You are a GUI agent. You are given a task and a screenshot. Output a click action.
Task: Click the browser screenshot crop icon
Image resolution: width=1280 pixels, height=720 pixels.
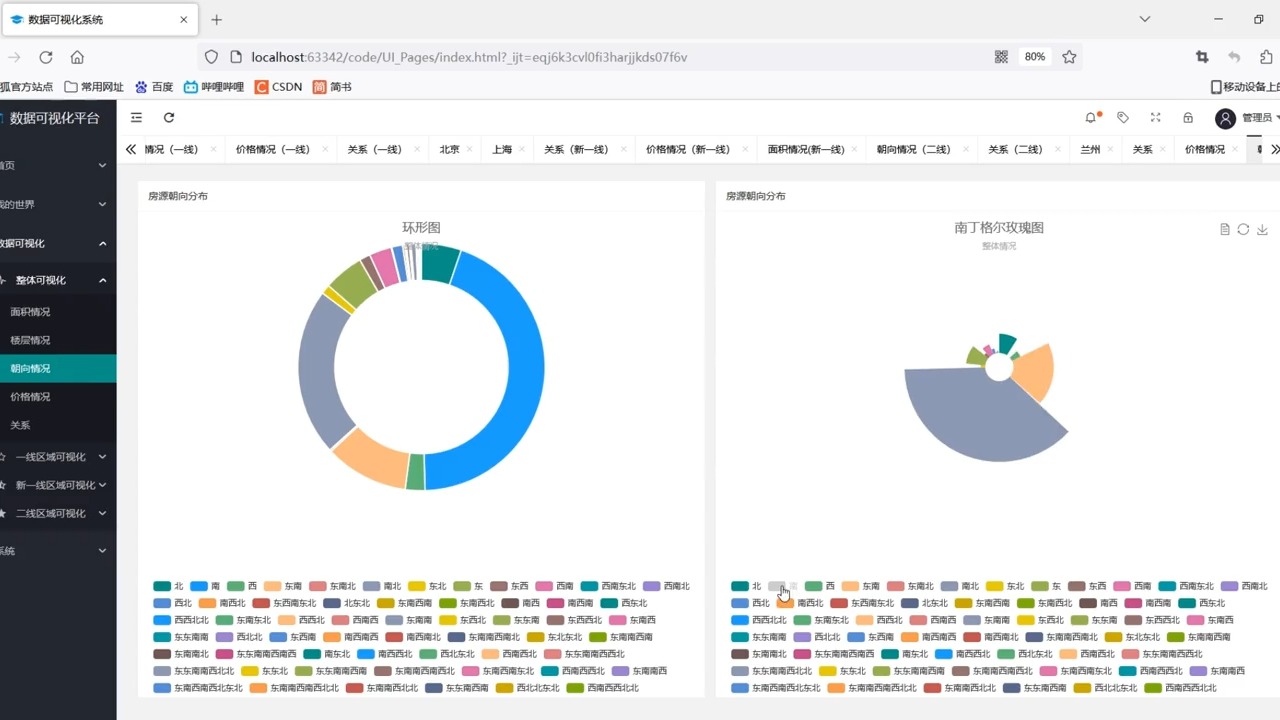1202,57
